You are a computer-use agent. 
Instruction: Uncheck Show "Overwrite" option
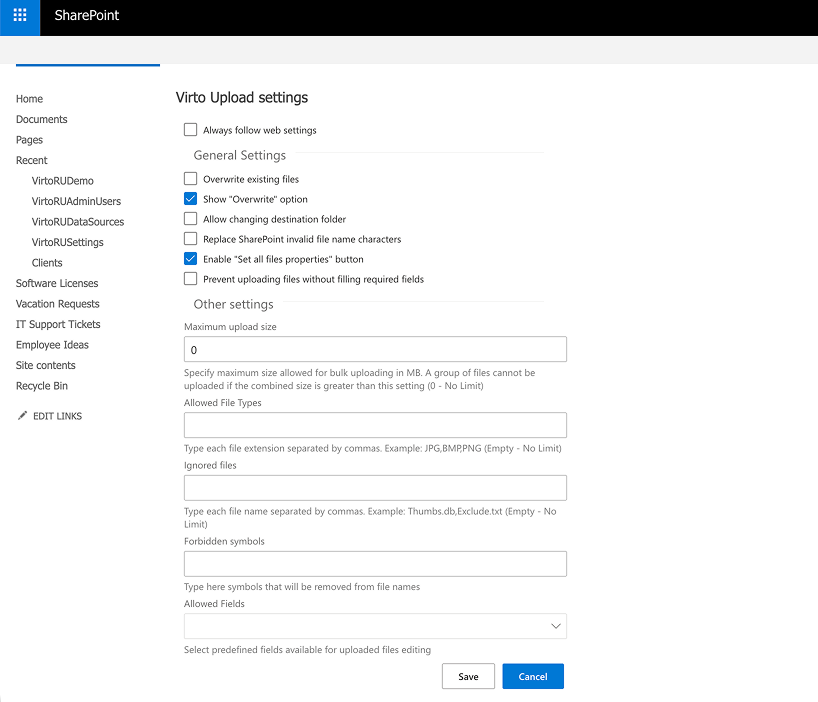click(190, 199)
